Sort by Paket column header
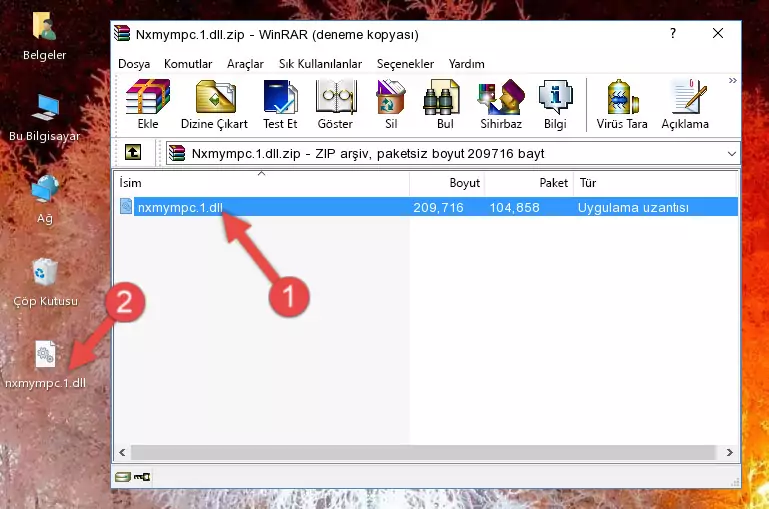 coord(529,183)
